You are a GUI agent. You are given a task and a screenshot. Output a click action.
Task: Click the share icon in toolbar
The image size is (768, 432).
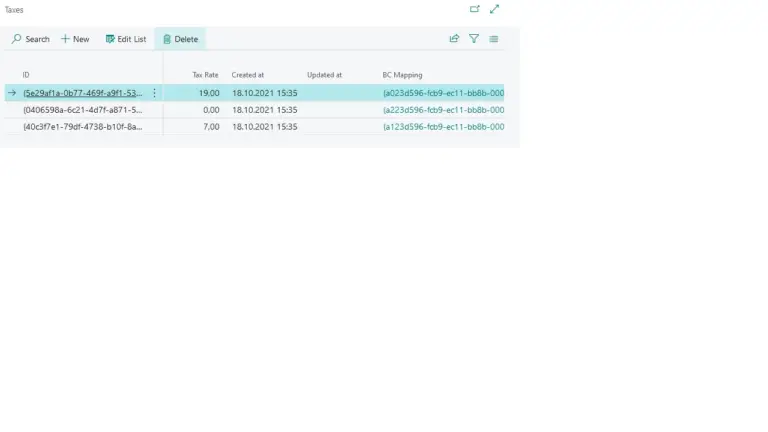point(454,39)
